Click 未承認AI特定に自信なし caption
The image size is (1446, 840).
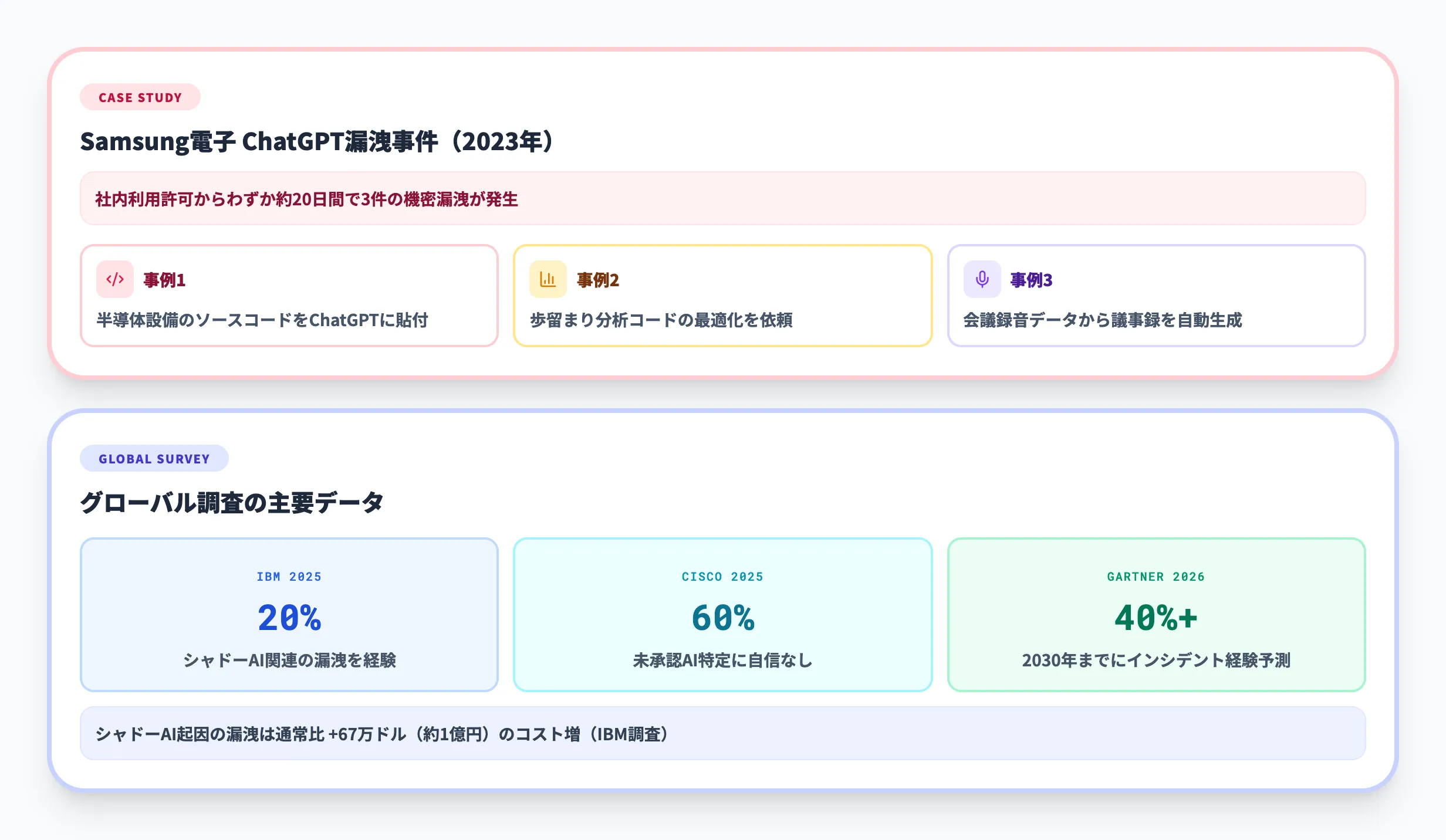coord(723,661)
